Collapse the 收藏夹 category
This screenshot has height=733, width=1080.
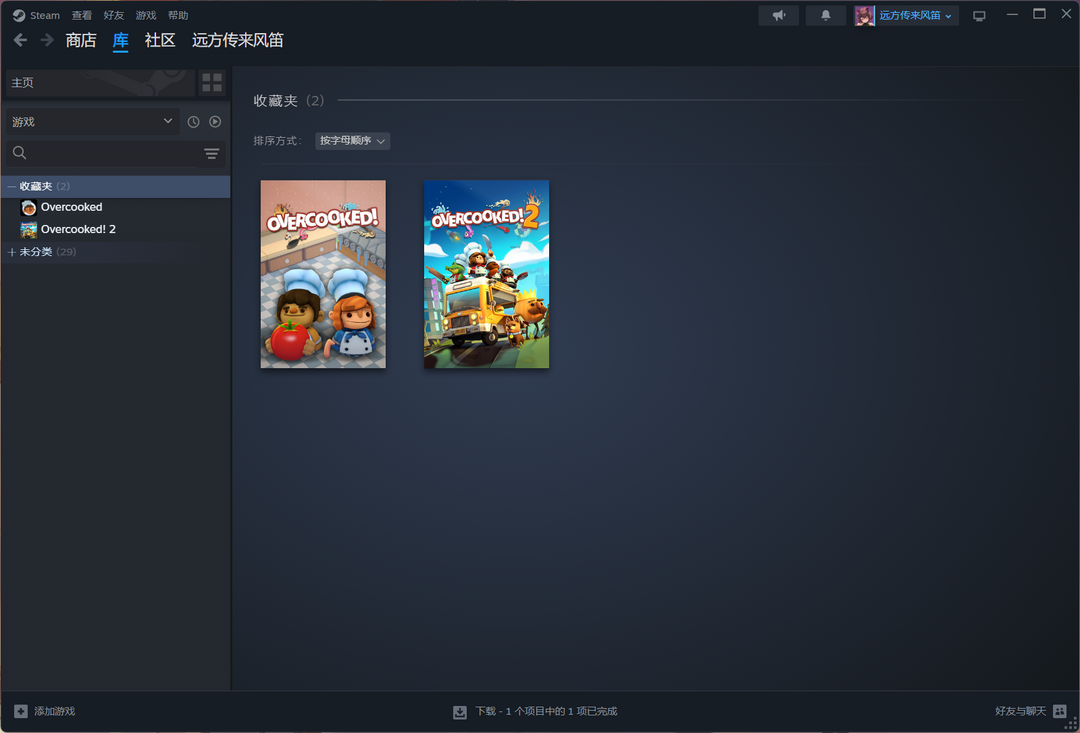click(12, 187)
